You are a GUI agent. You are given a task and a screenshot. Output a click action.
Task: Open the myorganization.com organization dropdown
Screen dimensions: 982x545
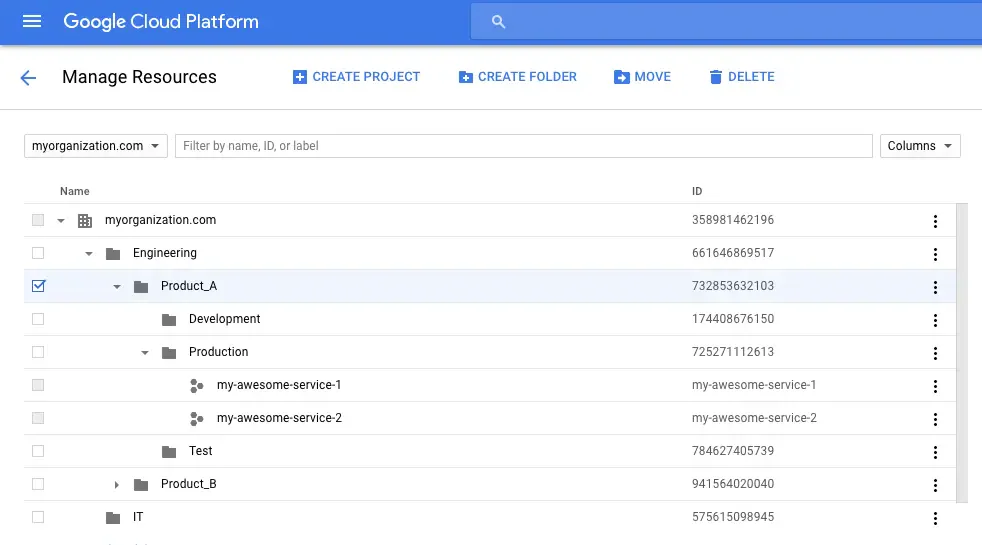tap(96, 146)
